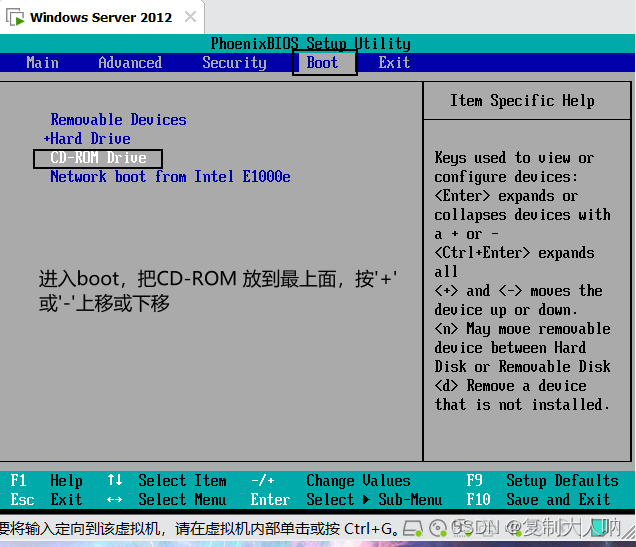Image resolution: width=636 pixels, height=547 pixels.
Task: Click the Windows Server 2012 VM tab icon
Action: tap(15, 17)
